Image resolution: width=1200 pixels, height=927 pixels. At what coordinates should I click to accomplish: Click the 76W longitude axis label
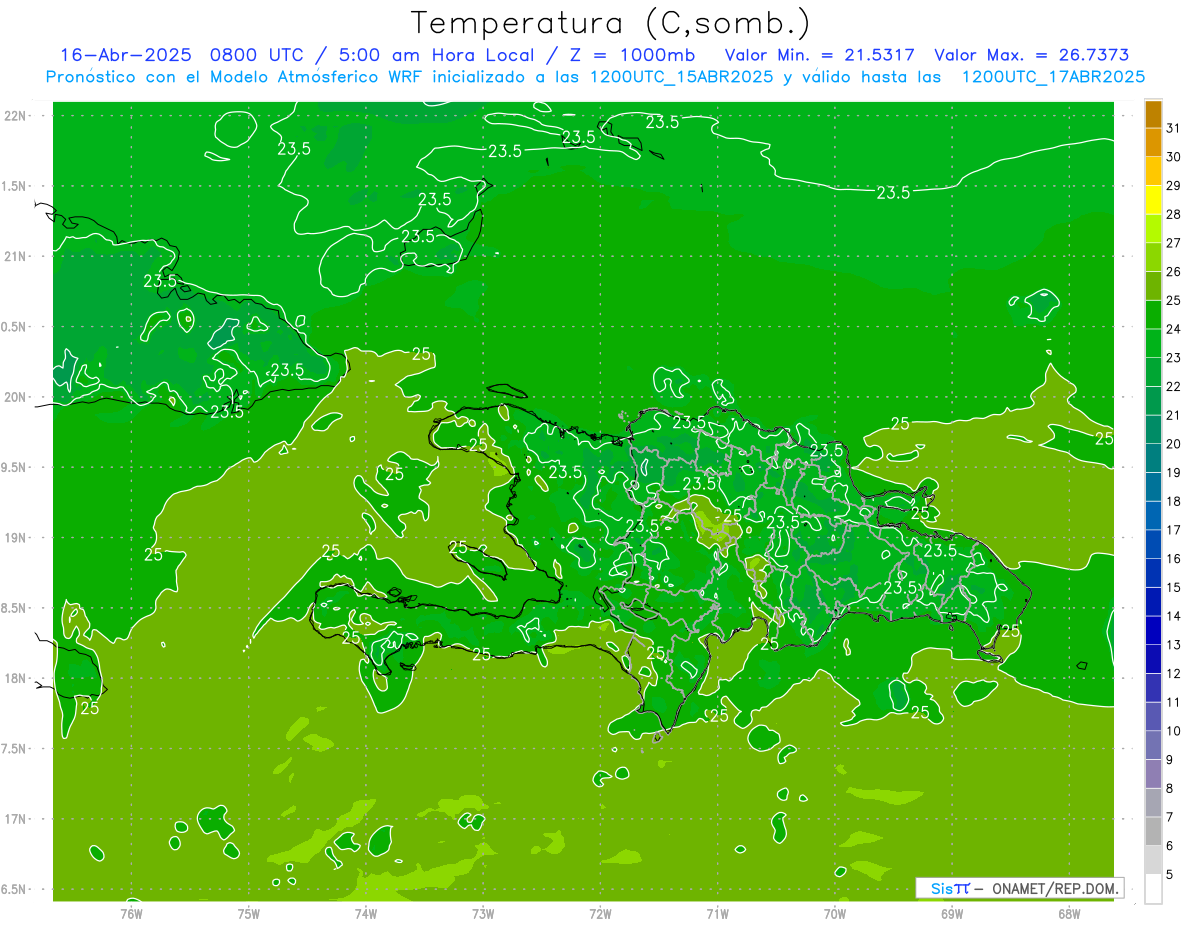132,913
